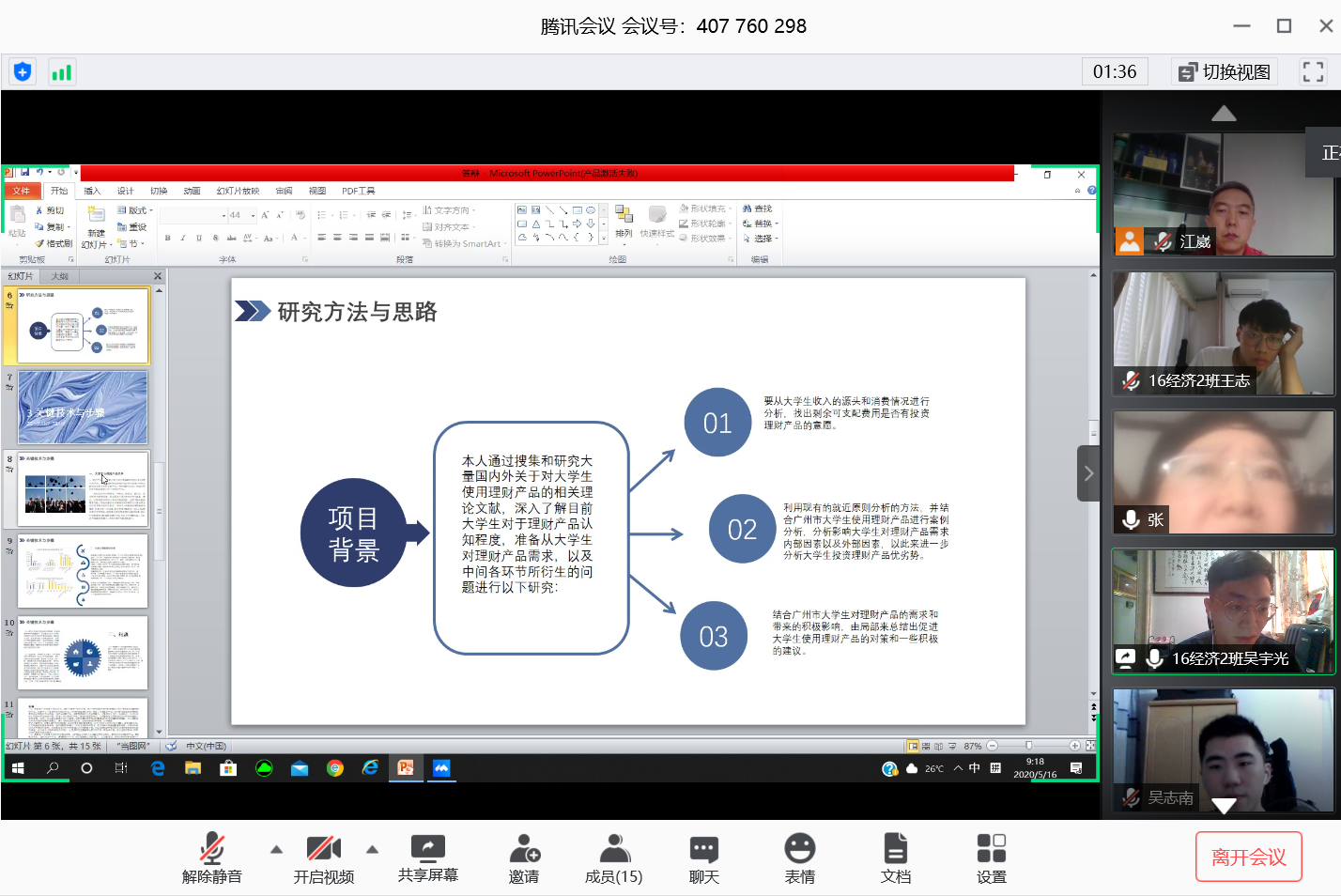Click the green network signal bars icon
The width and height of the screenshot is (1341, 896).
61,72
